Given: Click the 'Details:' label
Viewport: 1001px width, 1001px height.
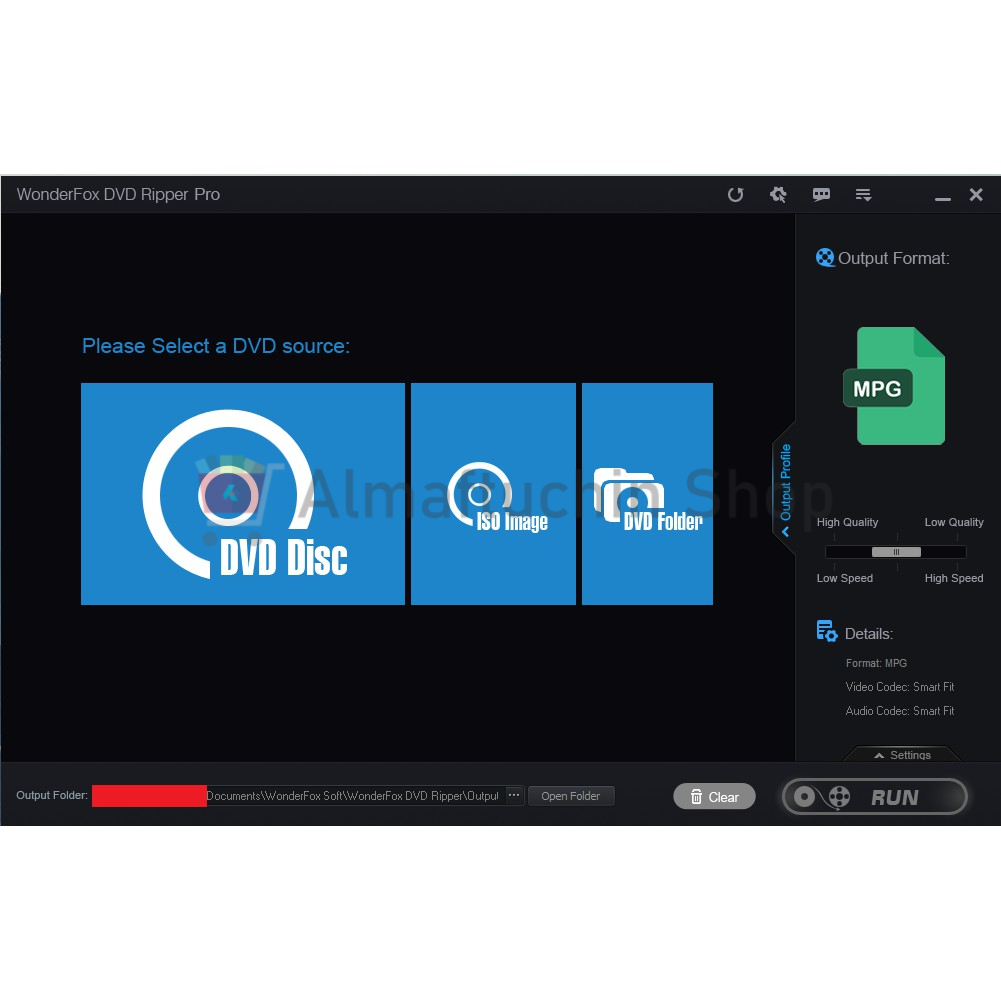Looking at the screenshot, I should pos(868,633).
